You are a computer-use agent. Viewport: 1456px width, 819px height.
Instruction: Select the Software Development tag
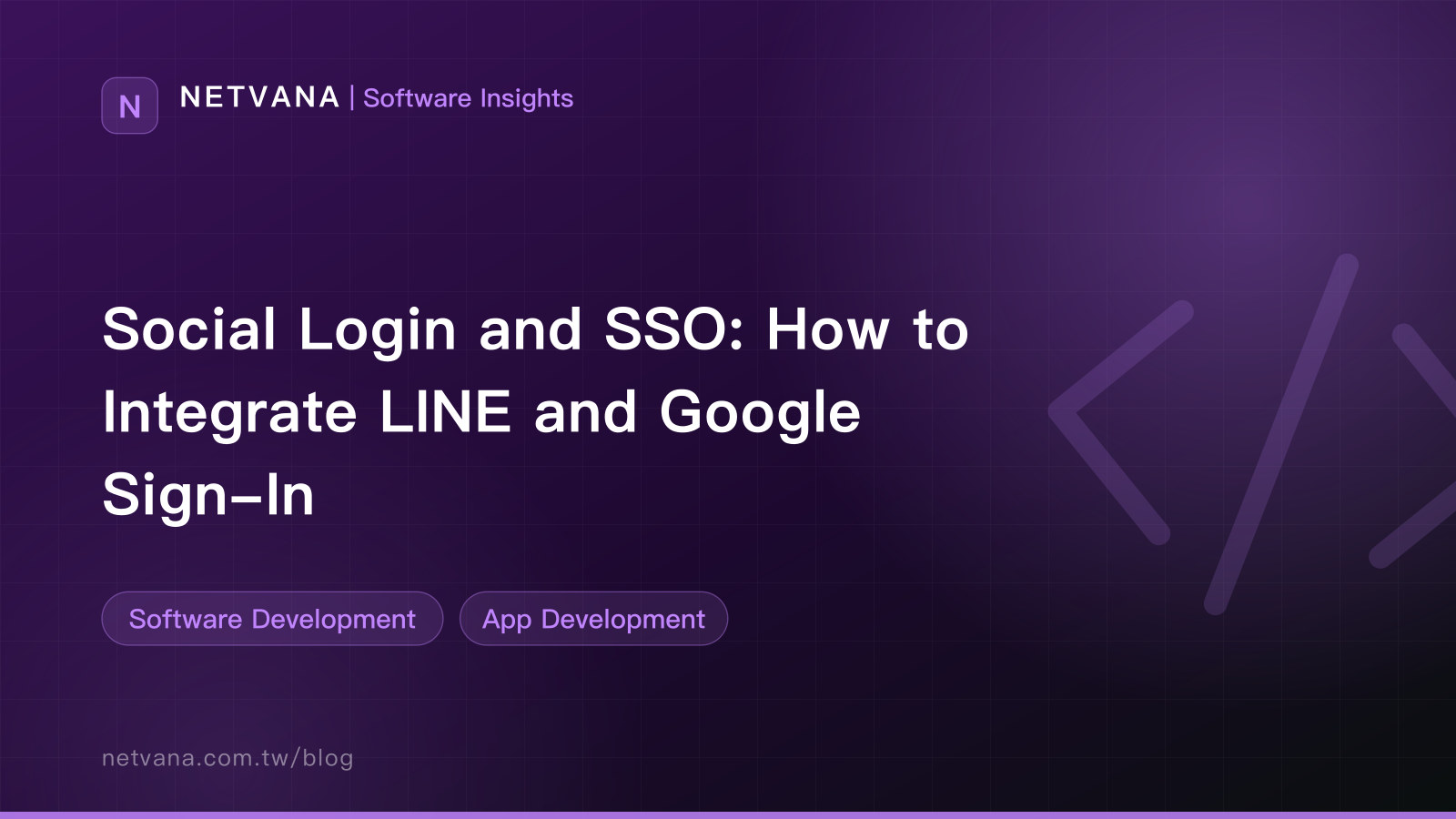(272, 619)
